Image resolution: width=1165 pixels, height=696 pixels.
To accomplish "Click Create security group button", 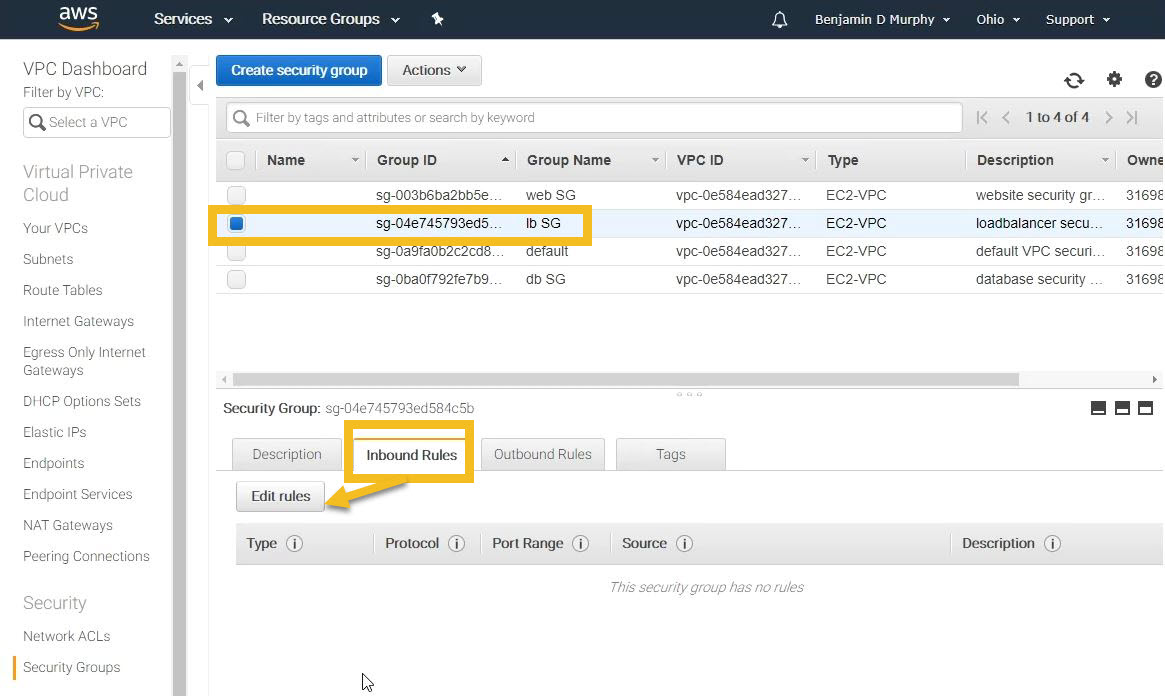I will 299,70.
